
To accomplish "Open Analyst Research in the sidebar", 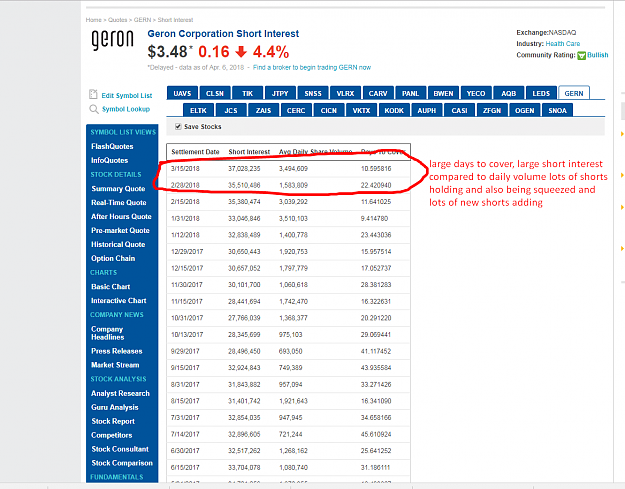I will (120, 393).
